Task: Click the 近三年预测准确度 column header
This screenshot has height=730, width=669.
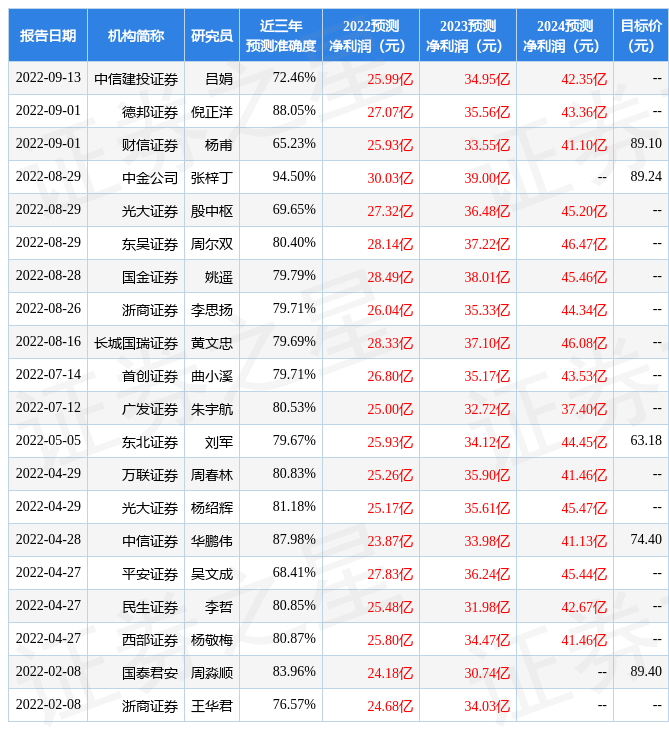Action: click(281, 35)
